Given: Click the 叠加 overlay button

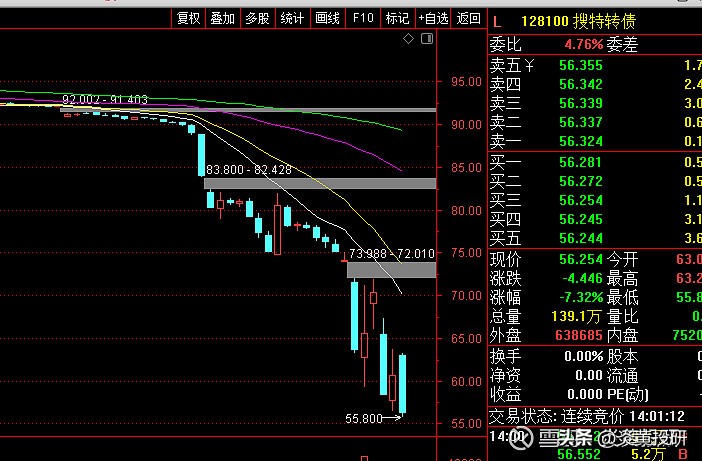Looking at the screenshot, I should pyautogui.click(x=223, y=18).
